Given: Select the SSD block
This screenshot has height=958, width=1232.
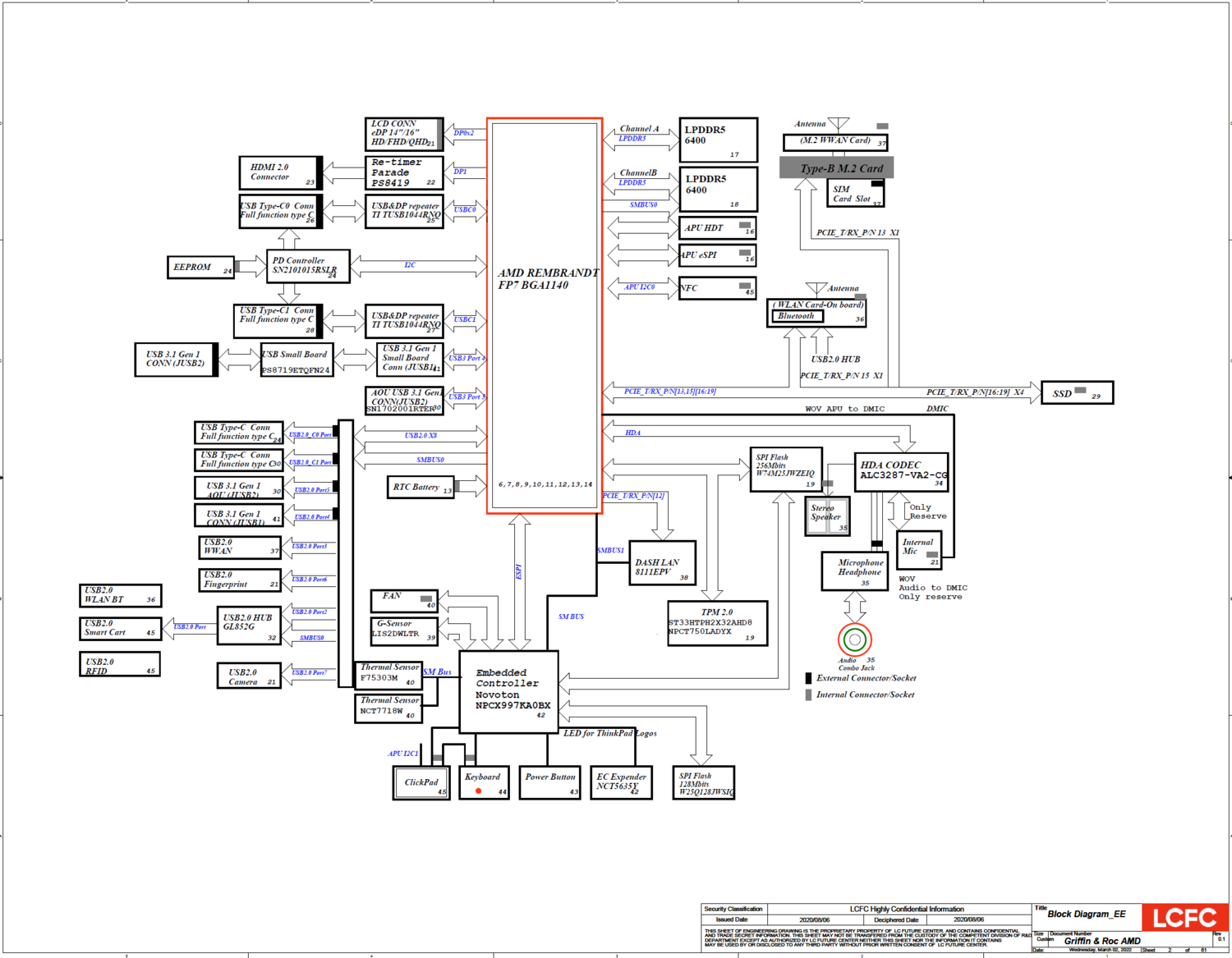Looking at the screenshot, I should [1077, 393].
